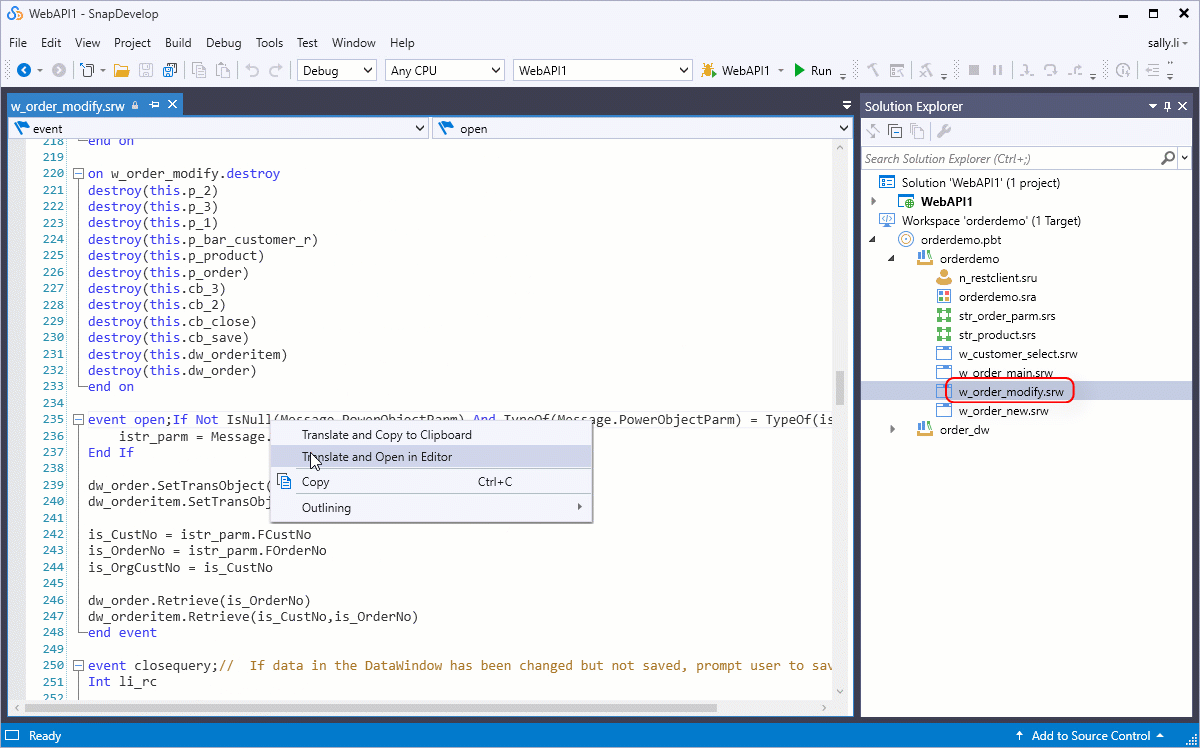Open the Project menu
This screenshot has width=1200, height=748.
pos(132,43)
